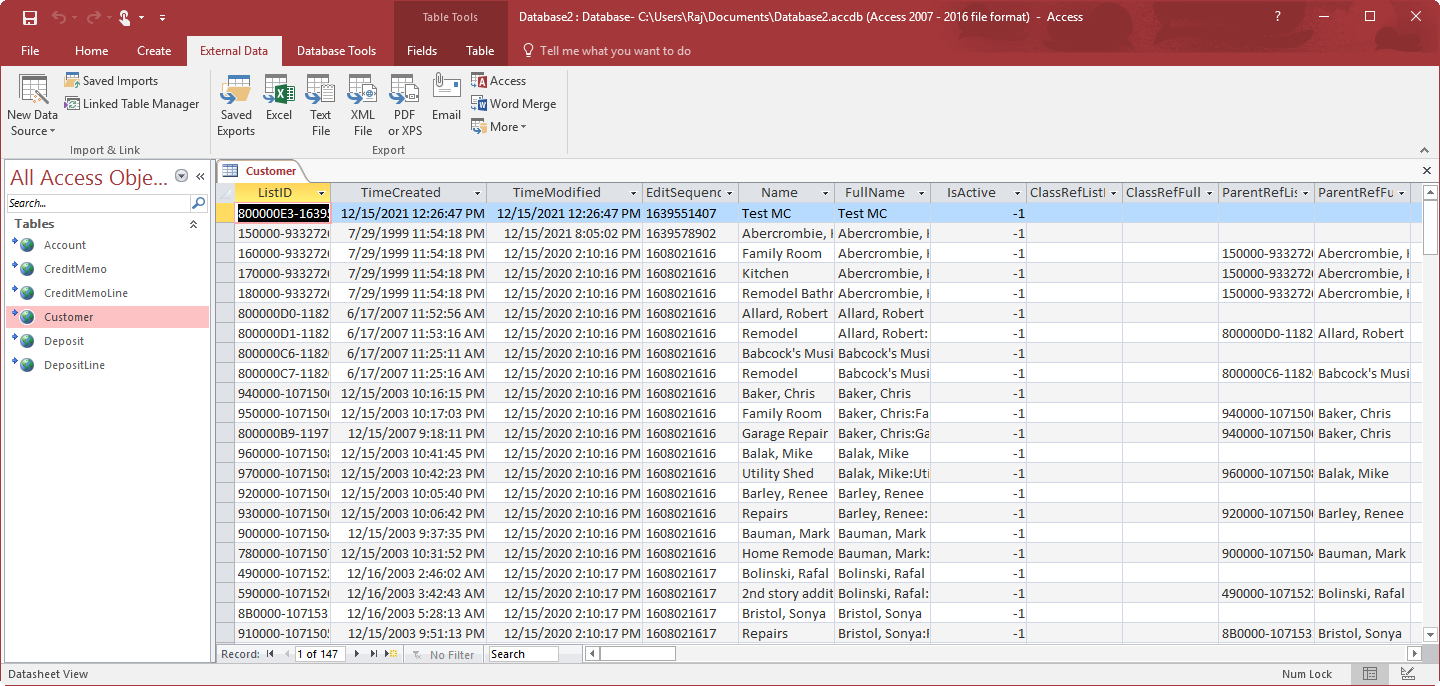Undo the last action in the quick access toolbar
The image size is (1440, 686).
pyautogui.click(x=59, y=17)
